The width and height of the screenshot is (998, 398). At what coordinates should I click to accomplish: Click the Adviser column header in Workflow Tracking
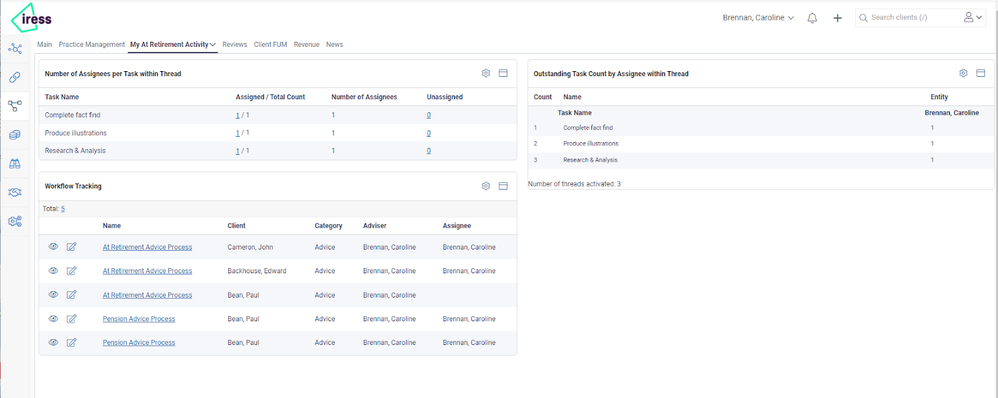[x=376, y=225]
